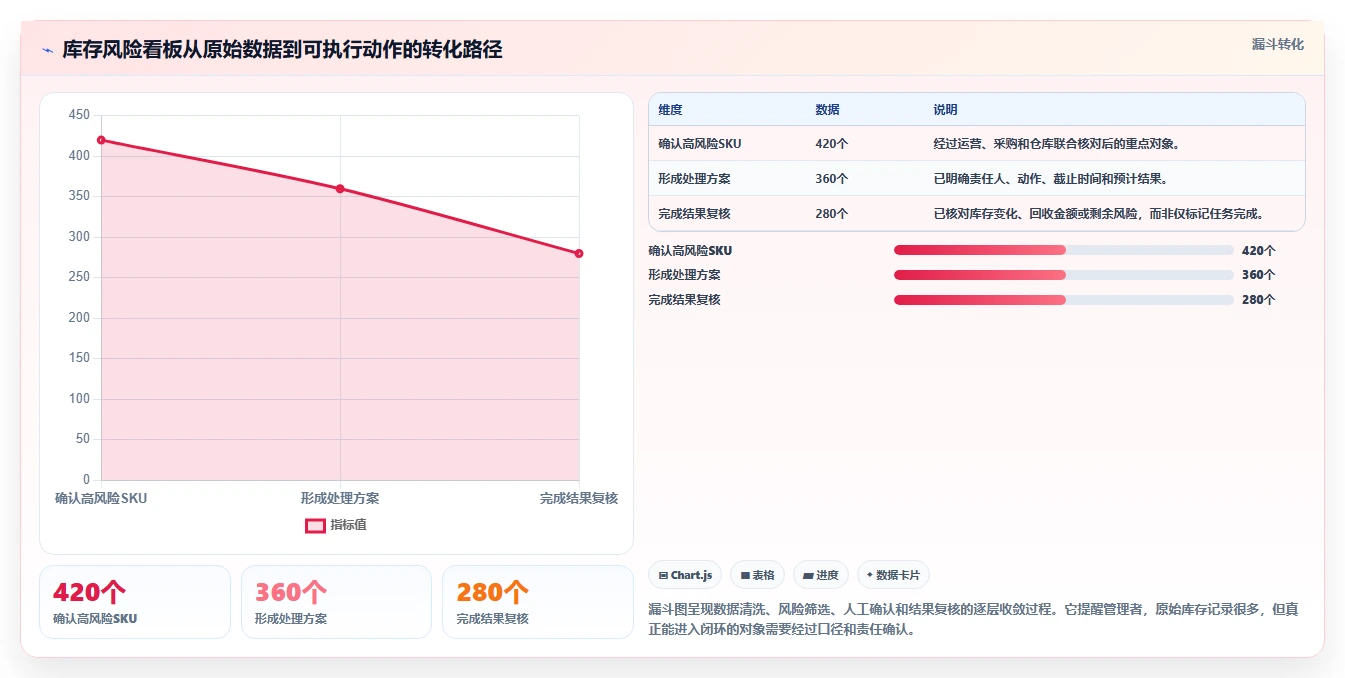Open the 280个 完成结果复核 data card
This screenshot has width=1345, height=678.
coord(538,602)
